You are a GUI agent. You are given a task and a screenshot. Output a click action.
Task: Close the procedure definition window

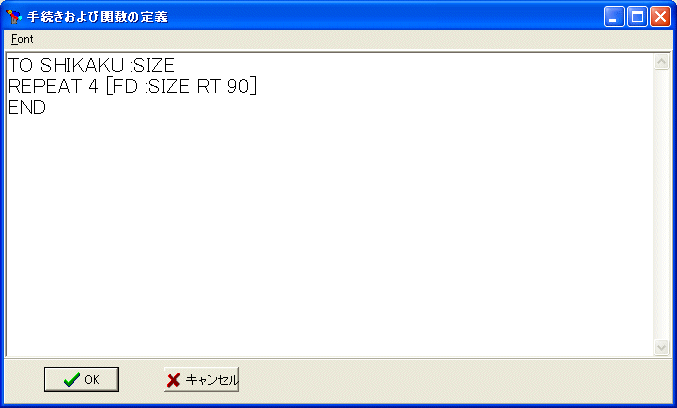coord(660,17)
